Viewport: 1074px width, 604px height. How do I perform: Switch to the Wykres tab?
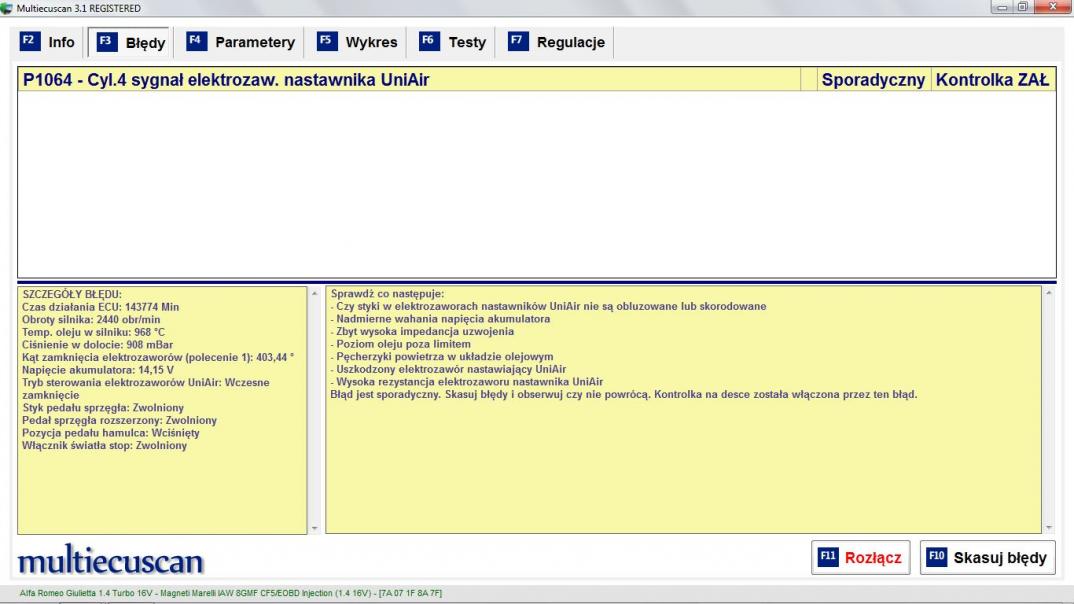click(x=357, y=42)
